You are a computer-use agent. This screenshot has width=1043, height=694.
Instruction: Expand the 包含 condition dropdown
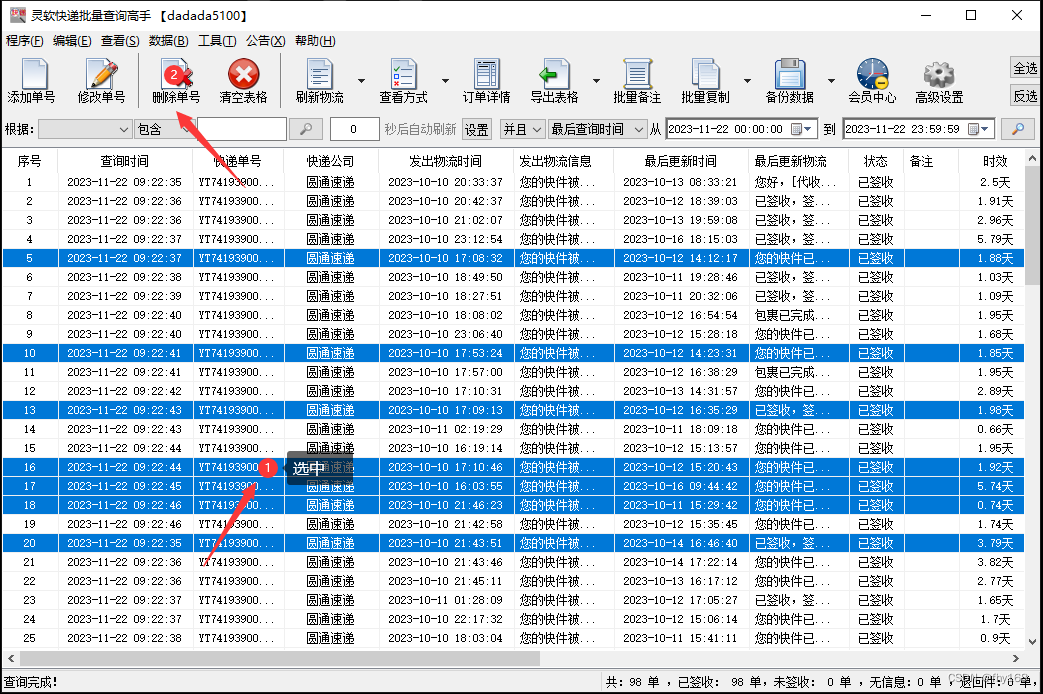tap(186, 129)
